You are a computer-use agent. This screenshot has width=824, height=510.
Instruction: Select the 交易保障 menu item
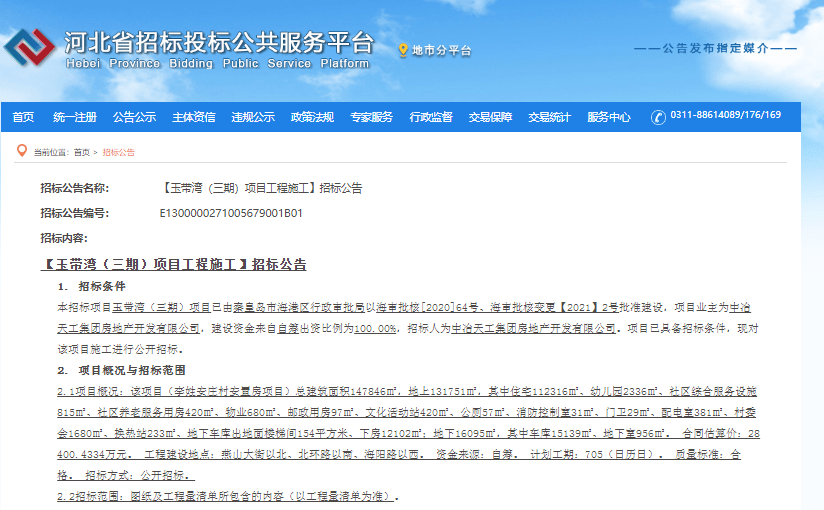[490, 117]
